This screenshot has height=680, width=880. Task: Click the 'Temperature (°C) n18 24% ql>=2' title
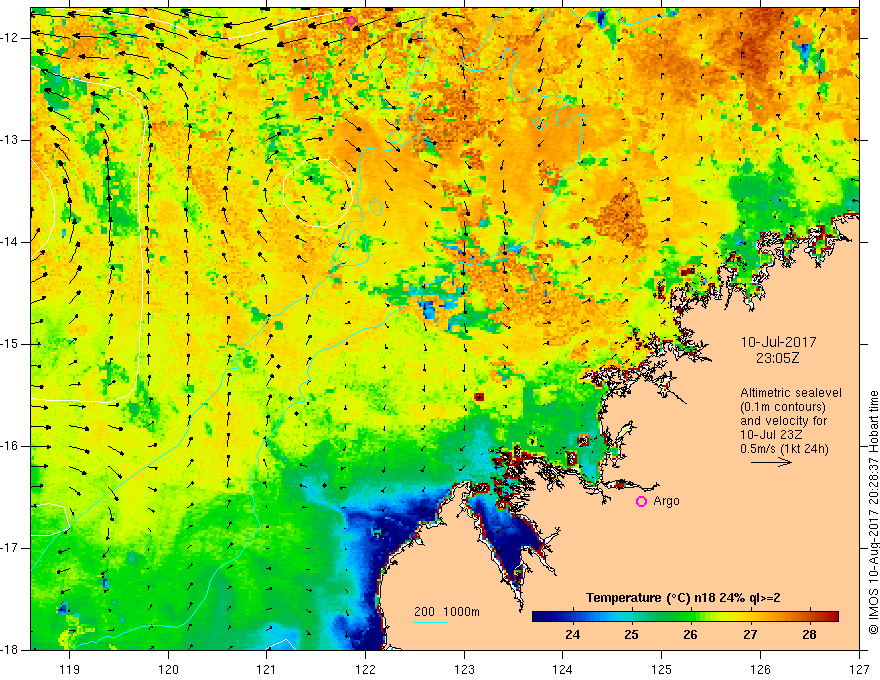click(683, 598)
